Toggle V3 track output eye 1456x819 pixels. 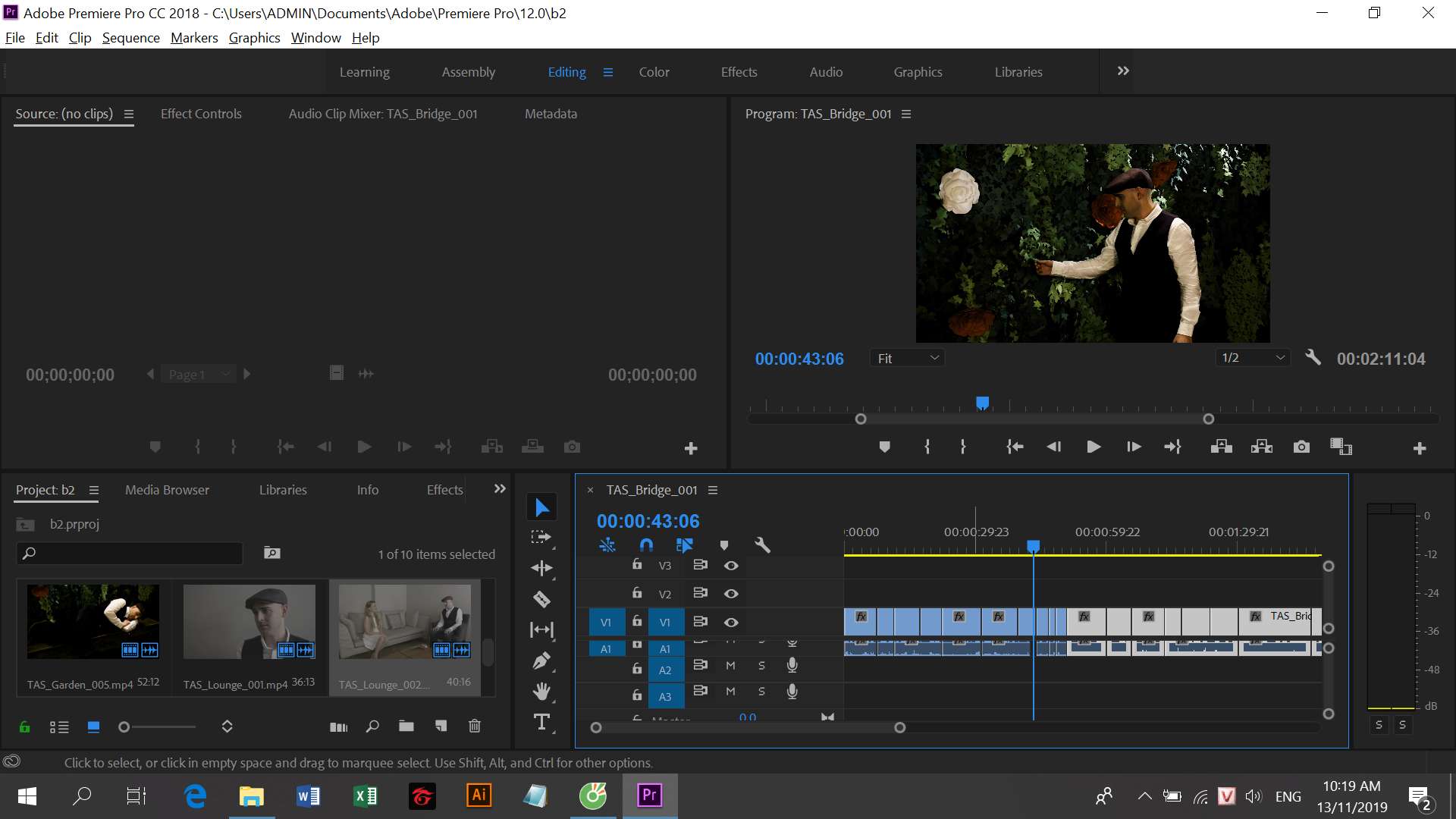coord(731,566)
